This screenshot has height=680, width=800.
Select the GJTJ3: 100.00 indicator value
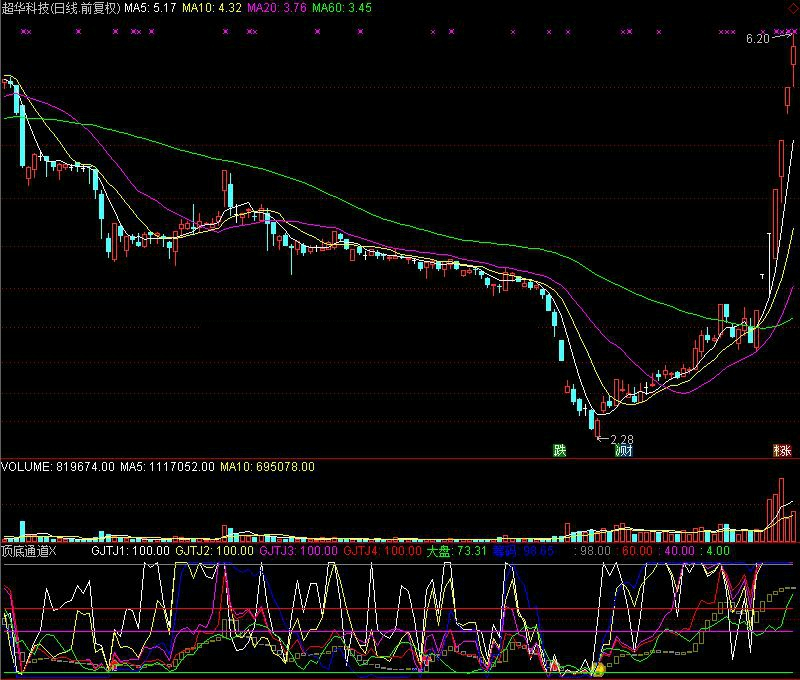(x=298, y=551)
